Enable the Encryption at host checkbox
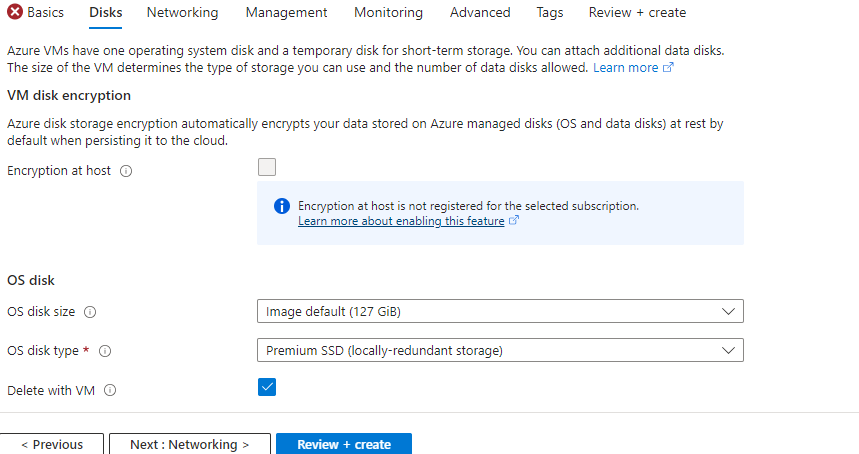The width and height of the screenshot is (859, 454). click(x=267, y=167)
